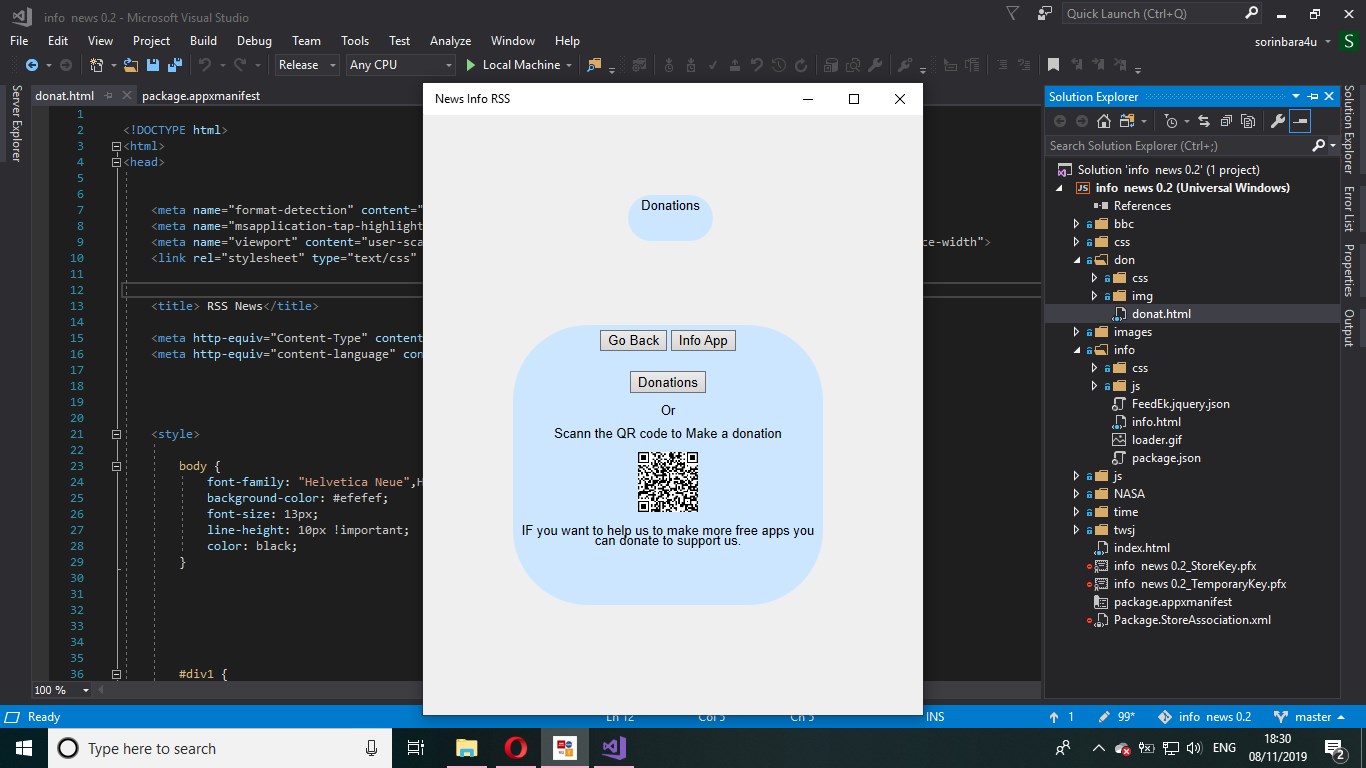Click Collapse All in Solution Explorer
Image resolution: width=1366 pixels, height=768 pixels.
click(x=1226, y=121)
